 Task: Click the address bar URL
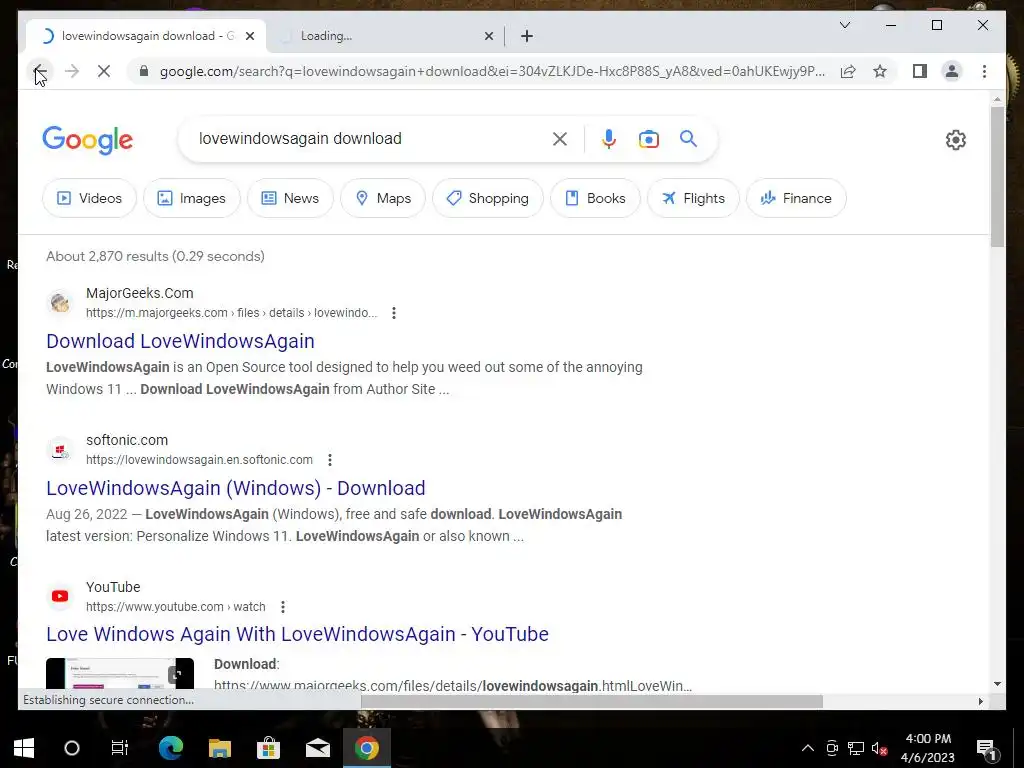click(492, 71)
